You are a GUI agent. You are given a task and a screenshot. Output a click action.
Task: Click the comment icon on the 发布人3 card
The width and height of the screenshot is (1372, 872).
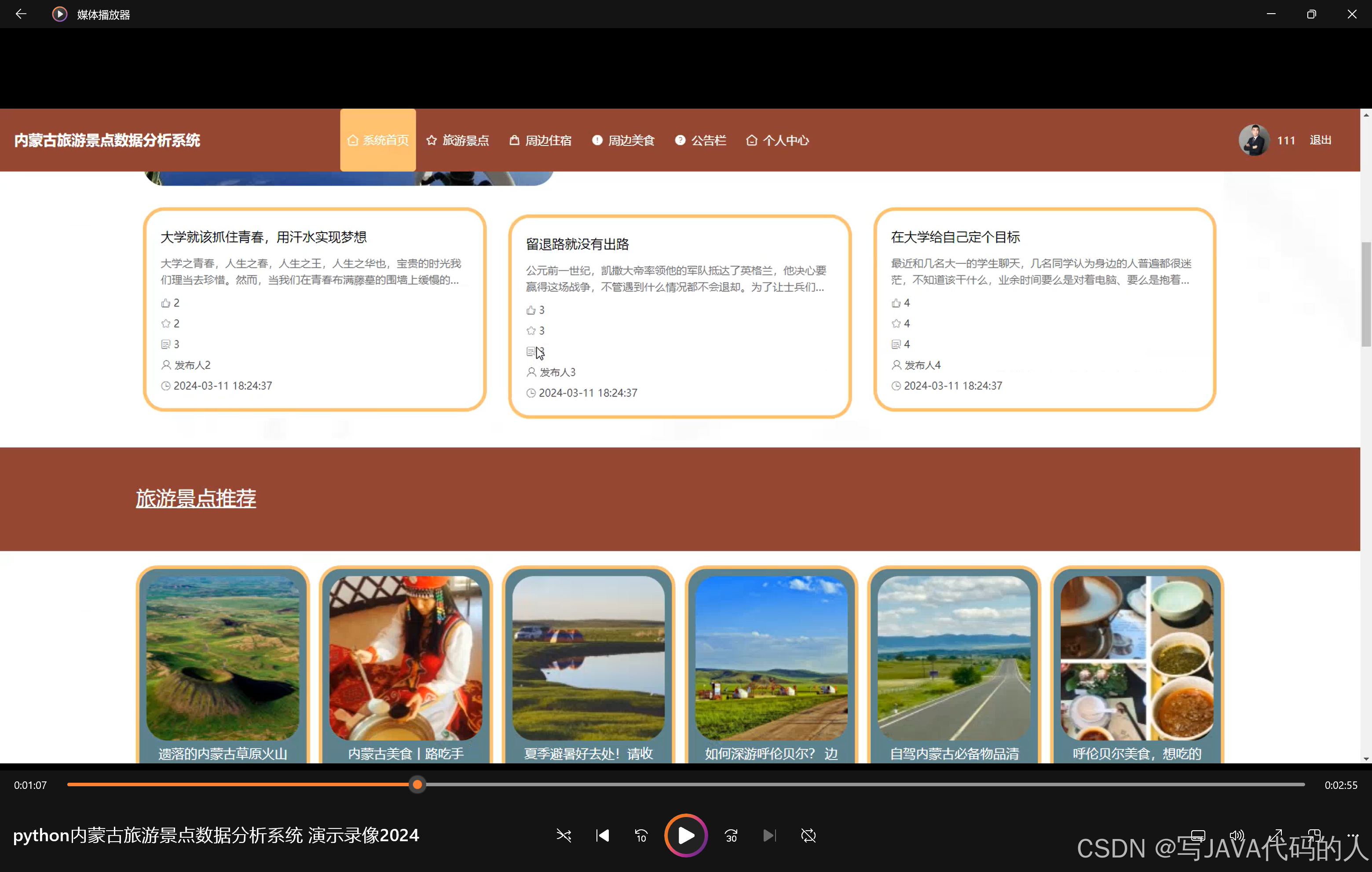tap(531, 351)
